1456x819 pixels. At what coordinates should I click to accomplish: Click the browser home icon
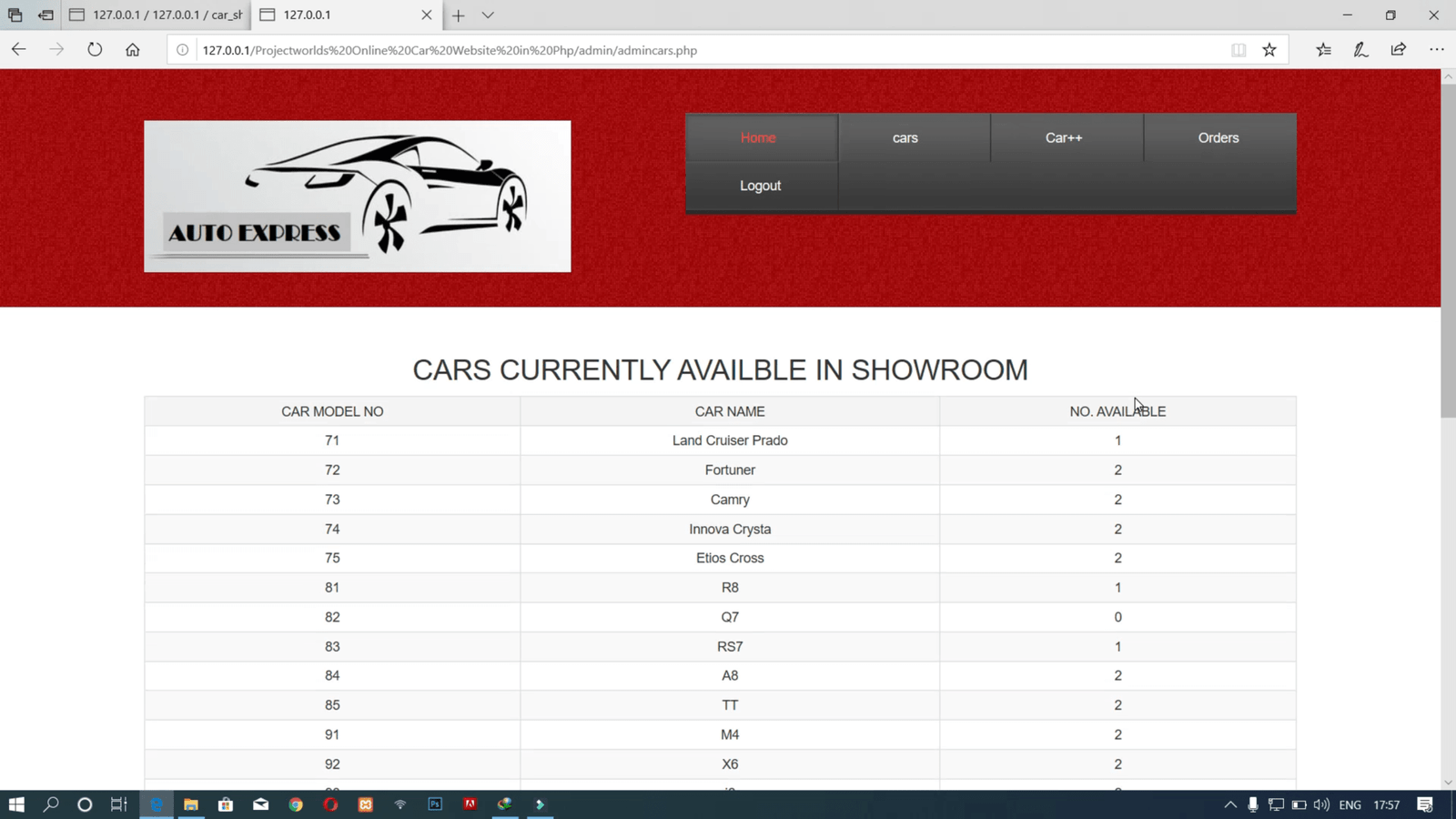point(133,50)
